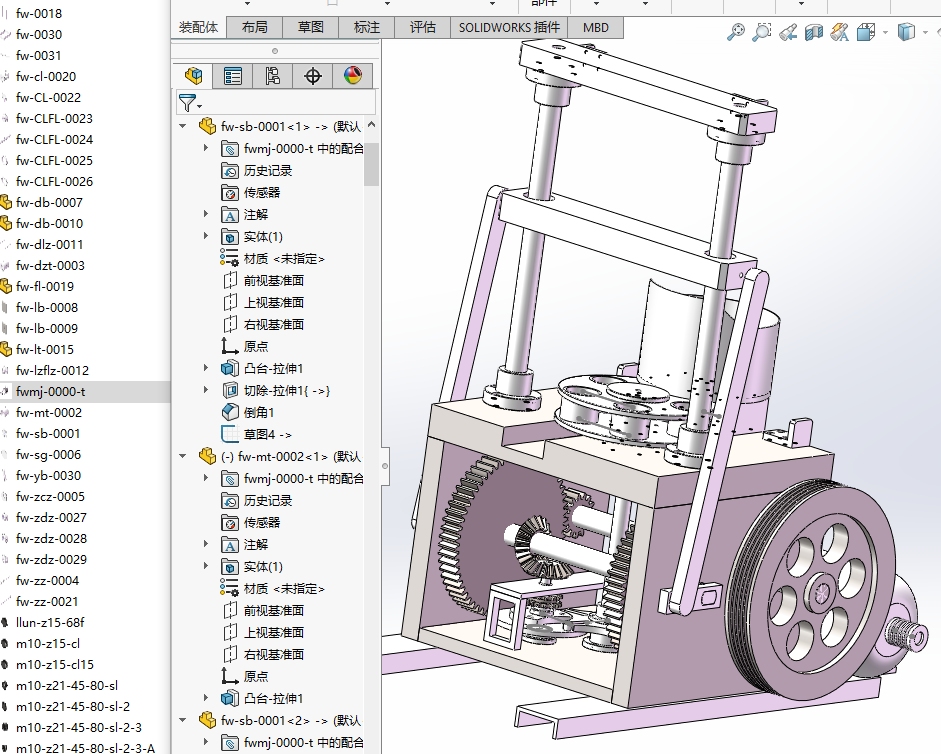Open the ConfigurationManager panel tab
Screen dimensions: 941x754
(x=273, y=76)
